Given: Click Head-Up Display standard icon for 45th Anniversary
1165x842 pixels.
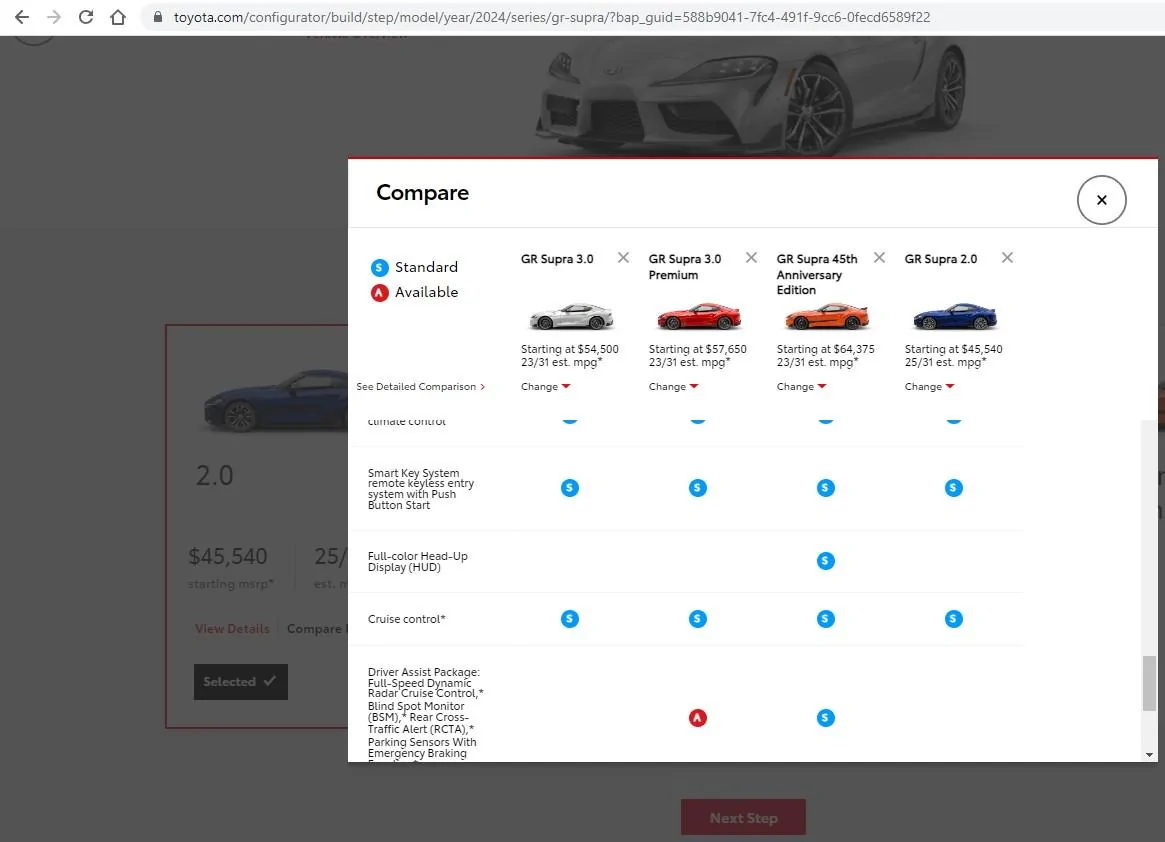Looking at the screenshot, I should tap(825, 560).
